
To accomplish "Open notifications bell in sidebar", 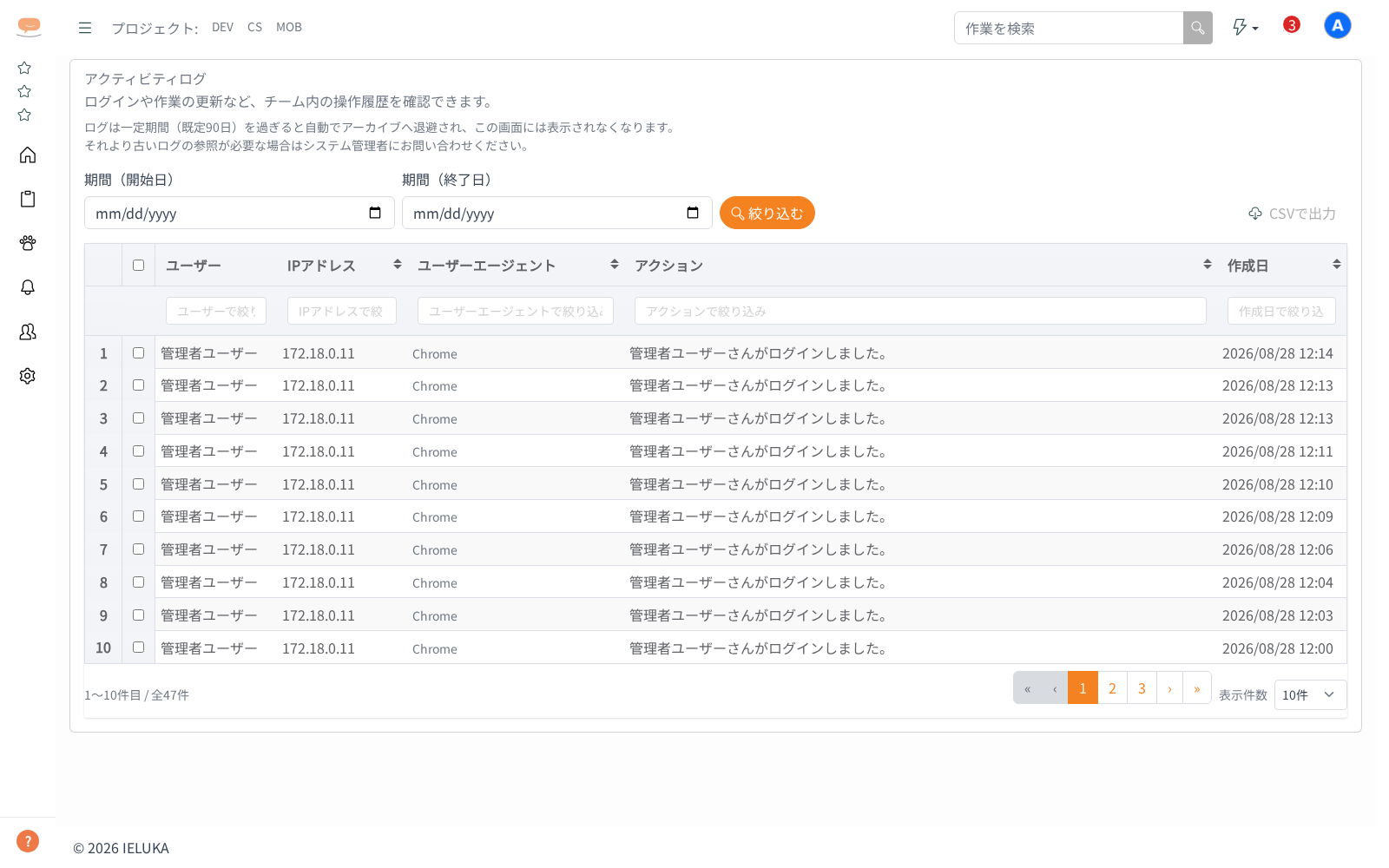I will 28,287.
